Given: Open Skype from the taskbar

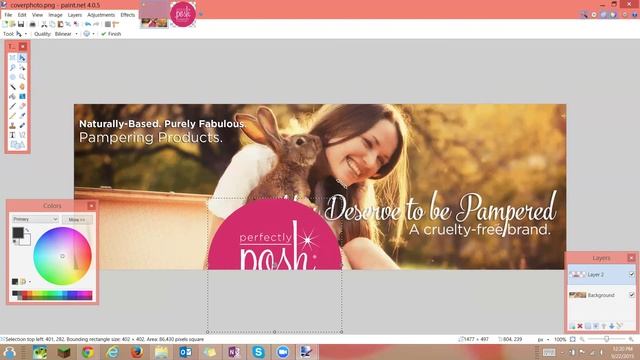Looking at the screenshot, I should [x=258, y=351].
